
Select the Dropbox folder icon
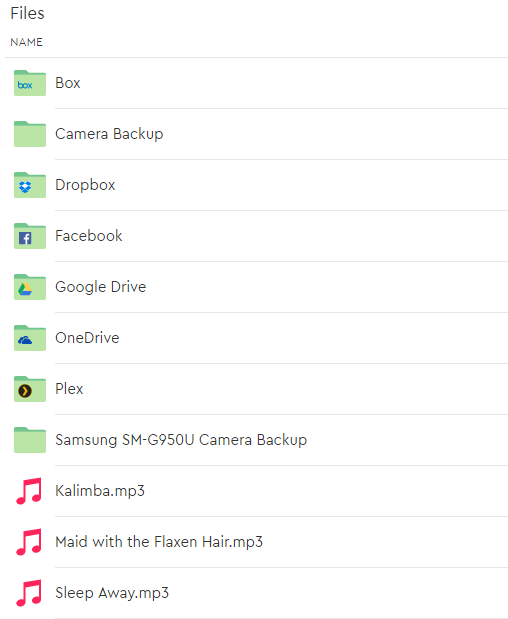coord(30,185)
